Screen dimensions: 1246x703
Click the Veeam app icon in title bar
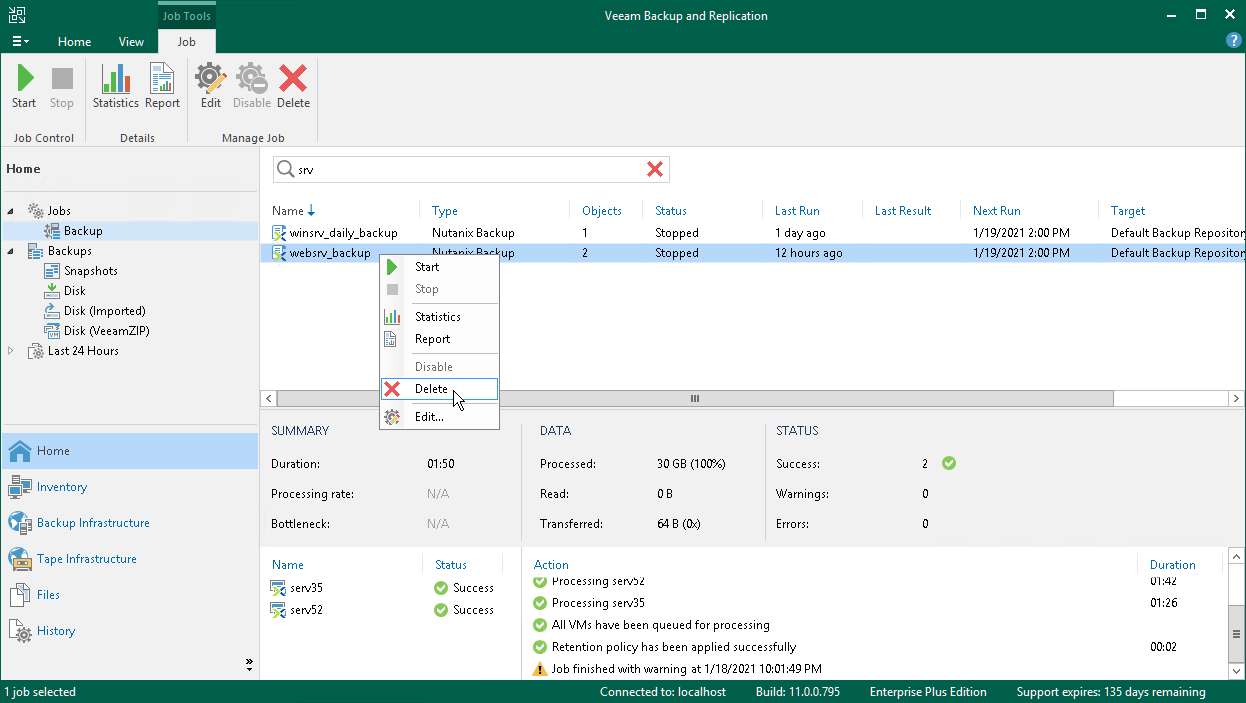(x=17, y=15)
